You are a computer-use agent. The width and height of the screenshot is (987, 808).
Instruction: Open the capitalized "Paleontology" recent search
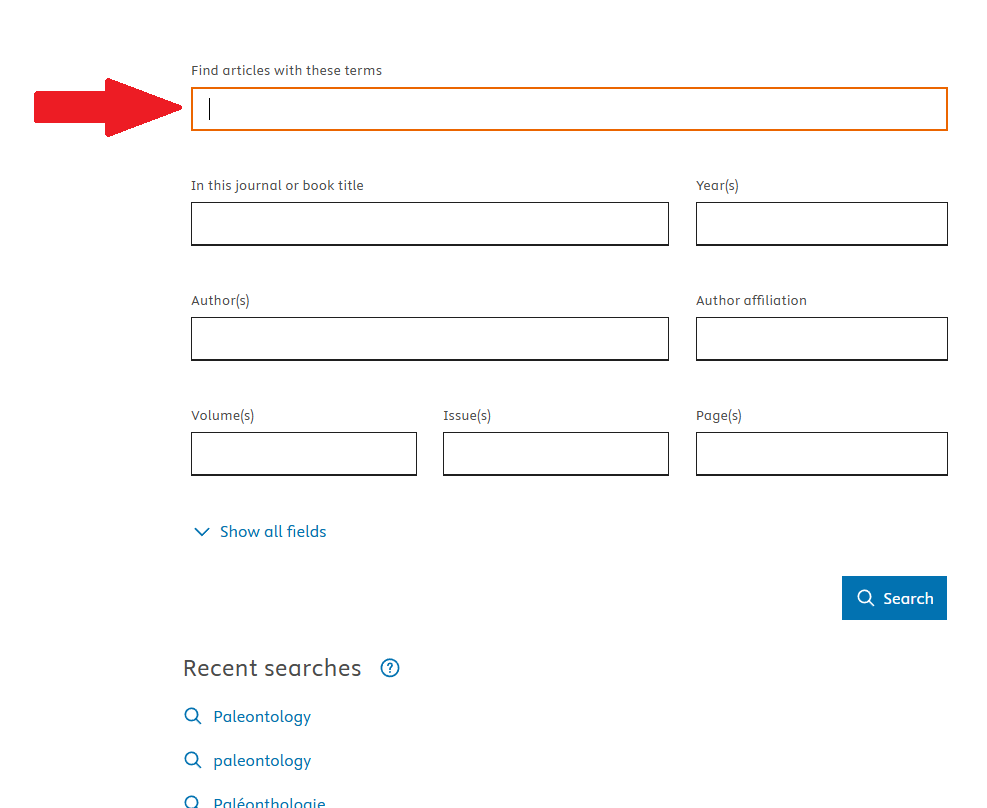(x=262, y=716)
